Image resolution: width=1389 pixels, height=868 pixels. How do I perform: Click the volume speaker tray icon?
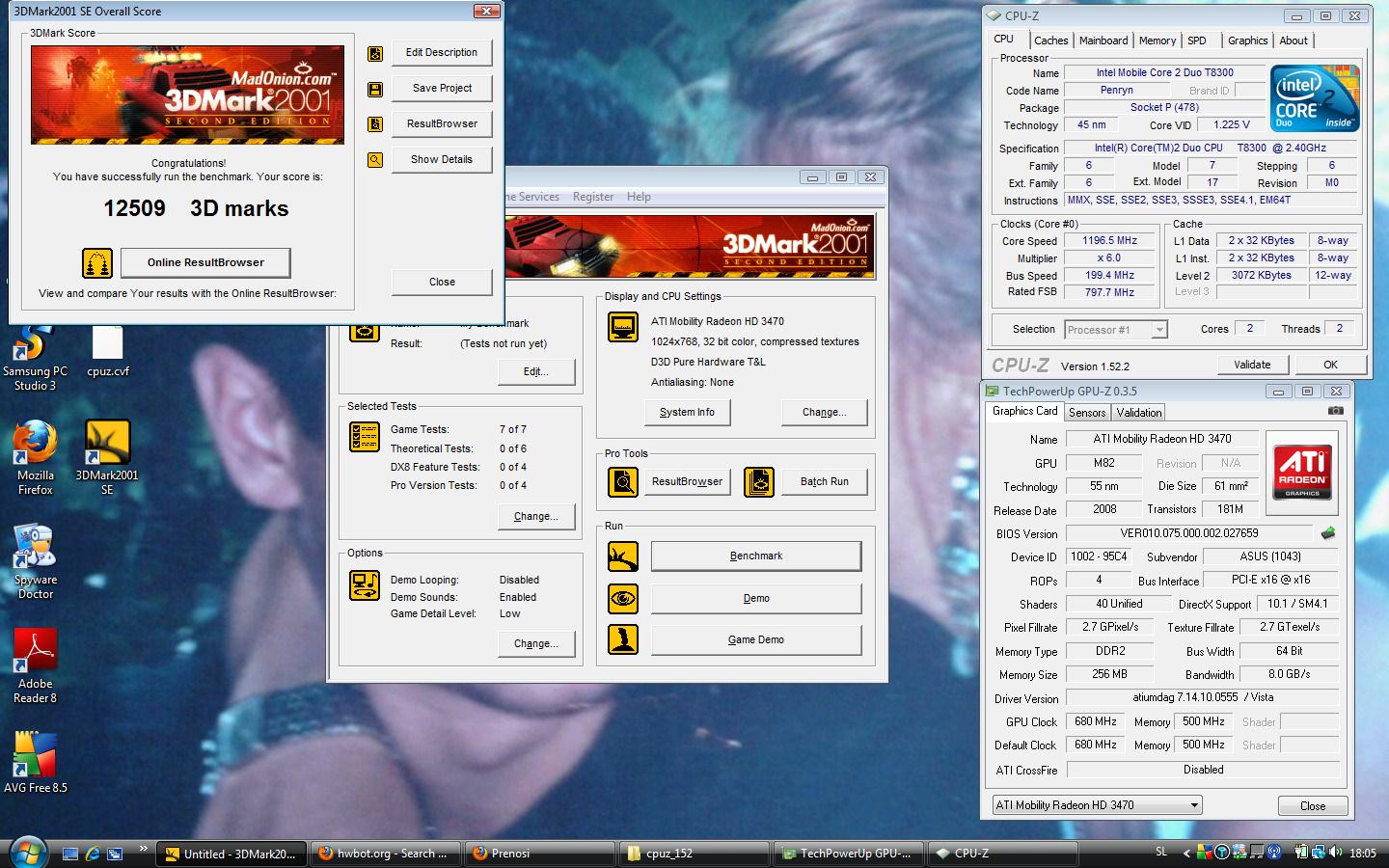coord(1335,853)
